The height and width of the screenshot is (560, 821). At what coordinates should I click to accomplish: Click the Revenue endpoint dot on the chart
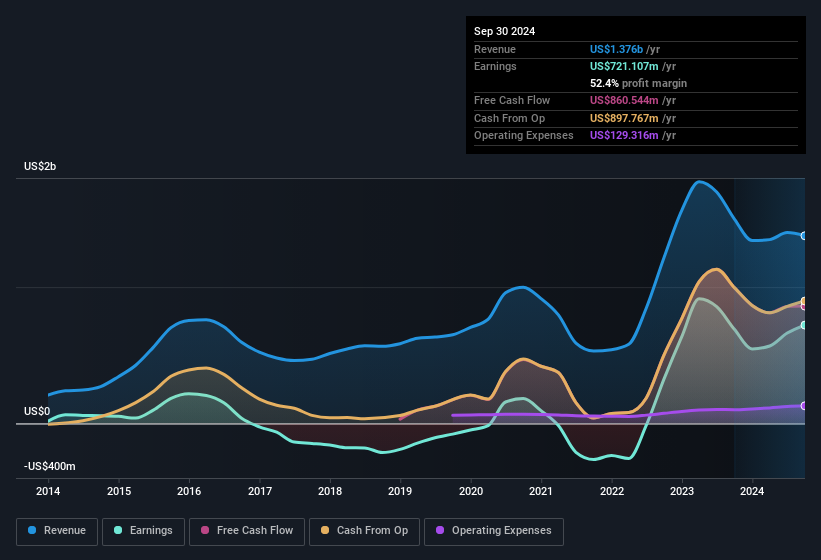click(804, 236)
